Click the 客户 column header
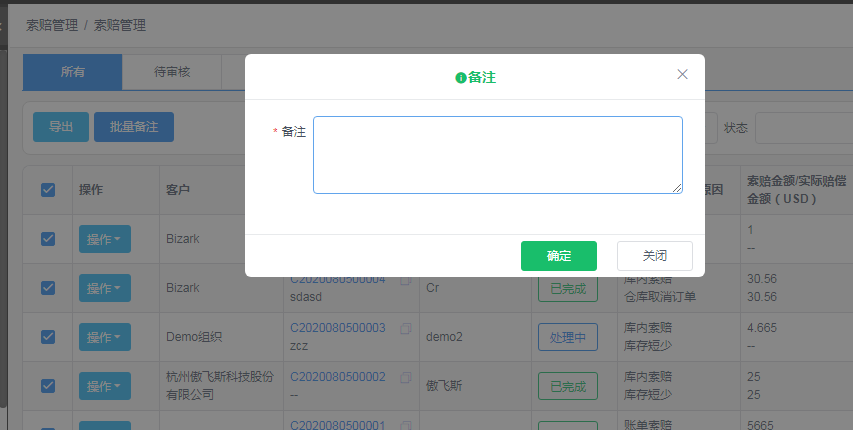The width and height of the screenshot is (853, 430). (x=178, y=189)
